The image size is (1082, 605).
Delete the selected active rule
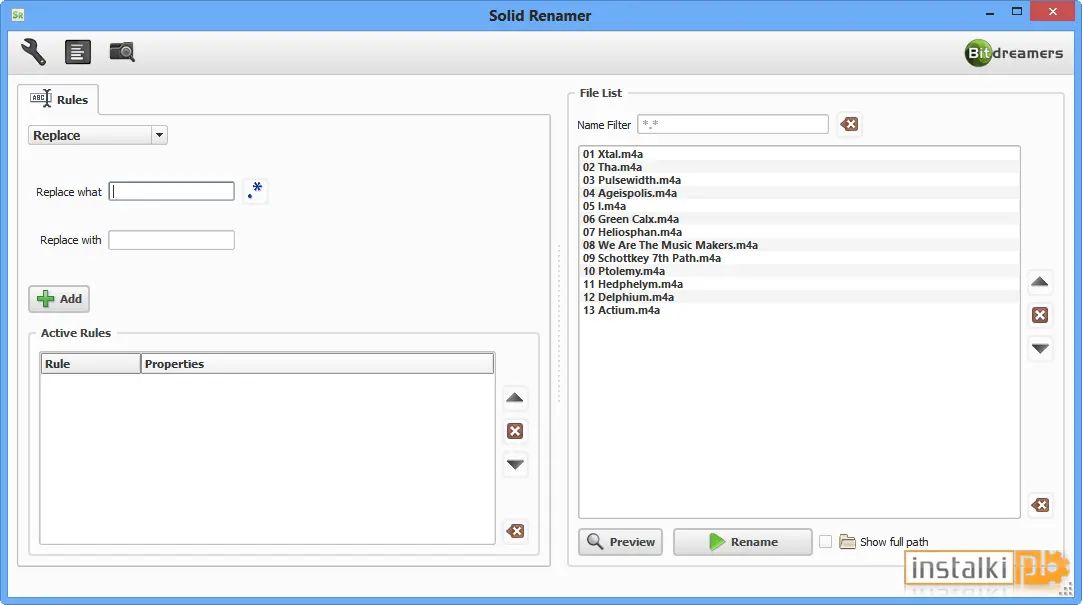click(515, 431)
